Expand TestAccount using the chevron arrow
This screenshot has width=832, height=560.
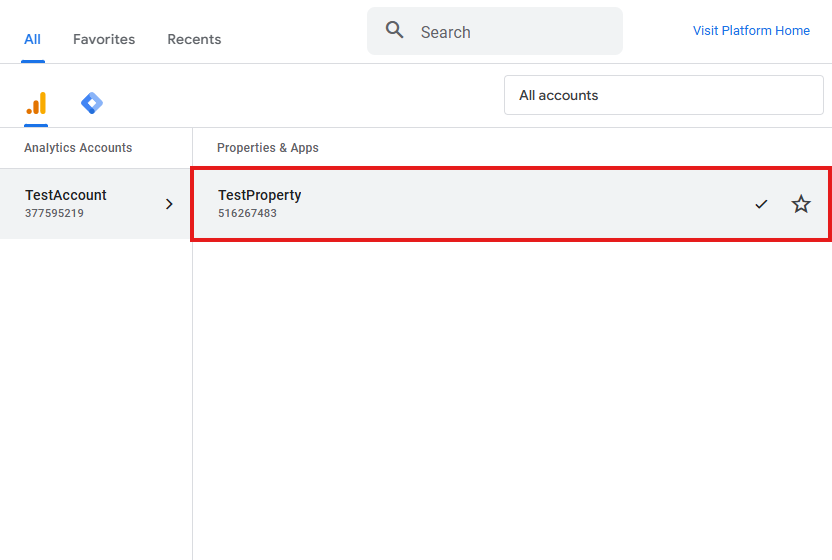click(x=169, y=204)
